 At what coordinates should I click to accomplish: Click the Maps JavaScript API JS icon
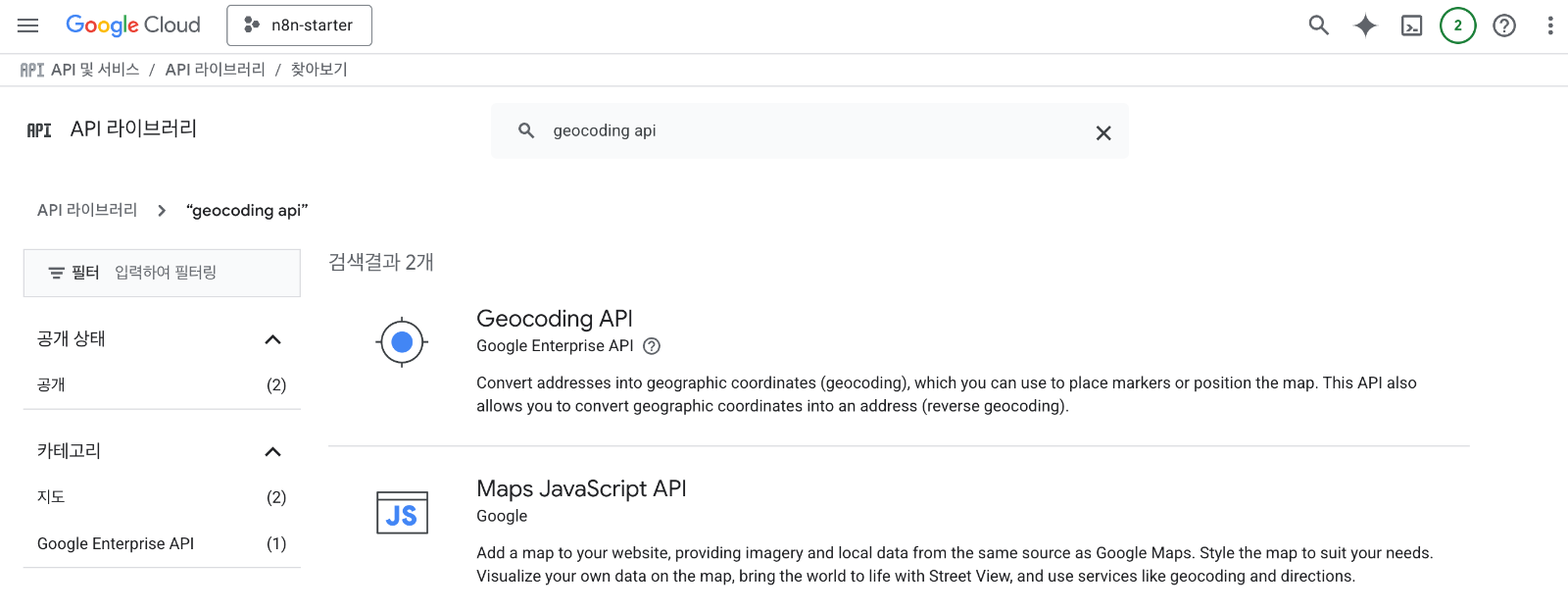402,513
